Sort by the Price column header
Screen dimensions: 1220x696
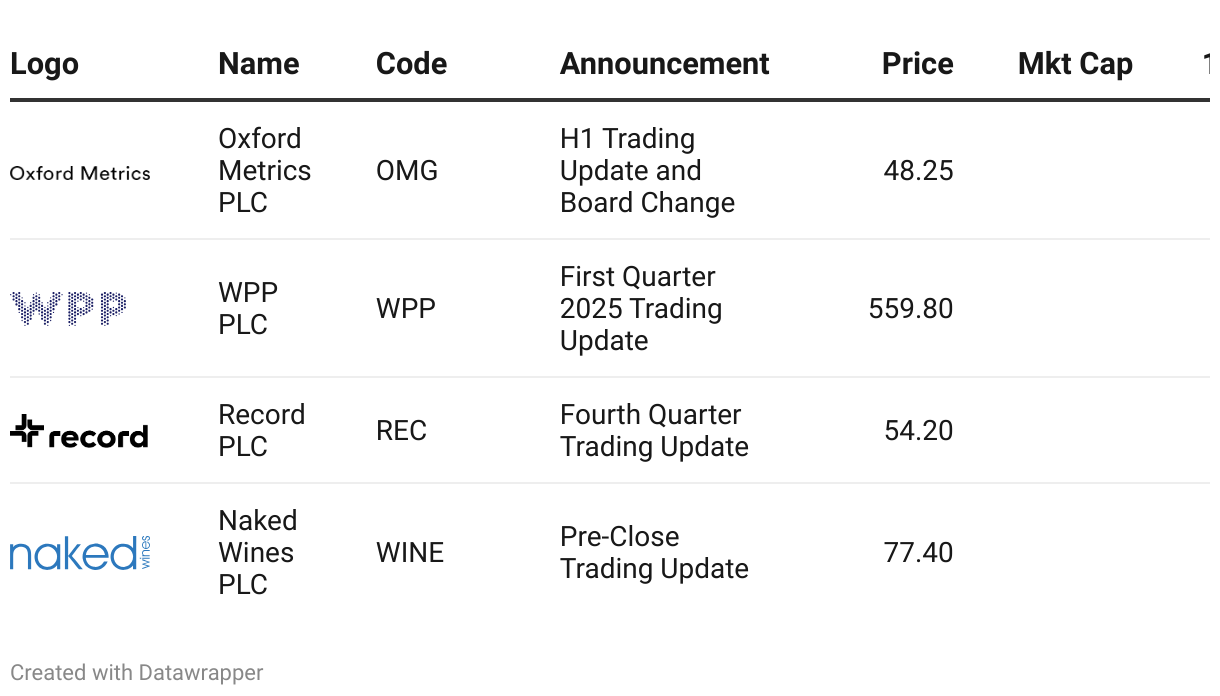tap(917, 64)
